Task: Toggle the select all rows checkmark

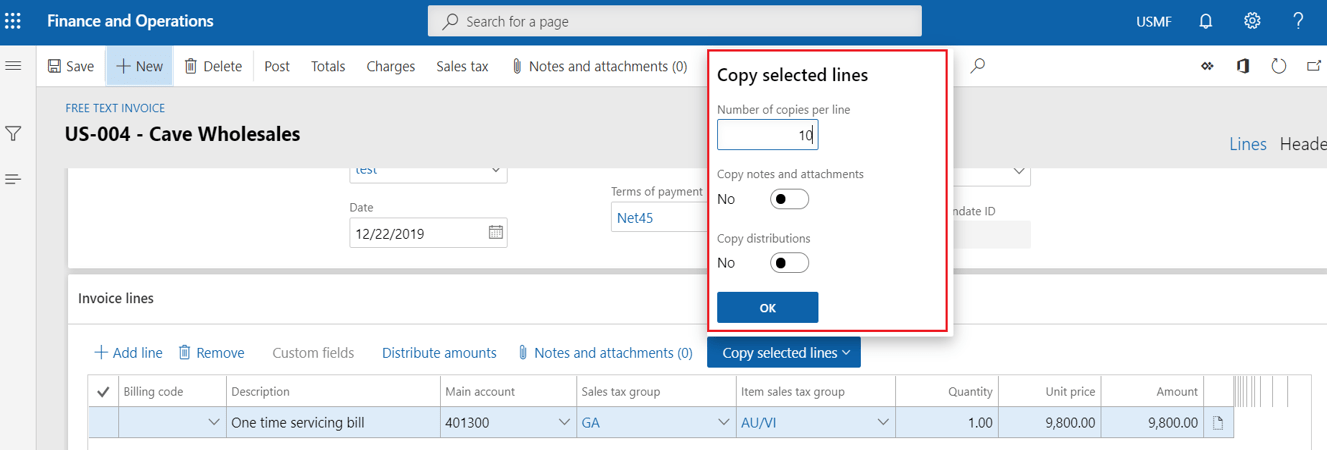Action: pos(103,392)
